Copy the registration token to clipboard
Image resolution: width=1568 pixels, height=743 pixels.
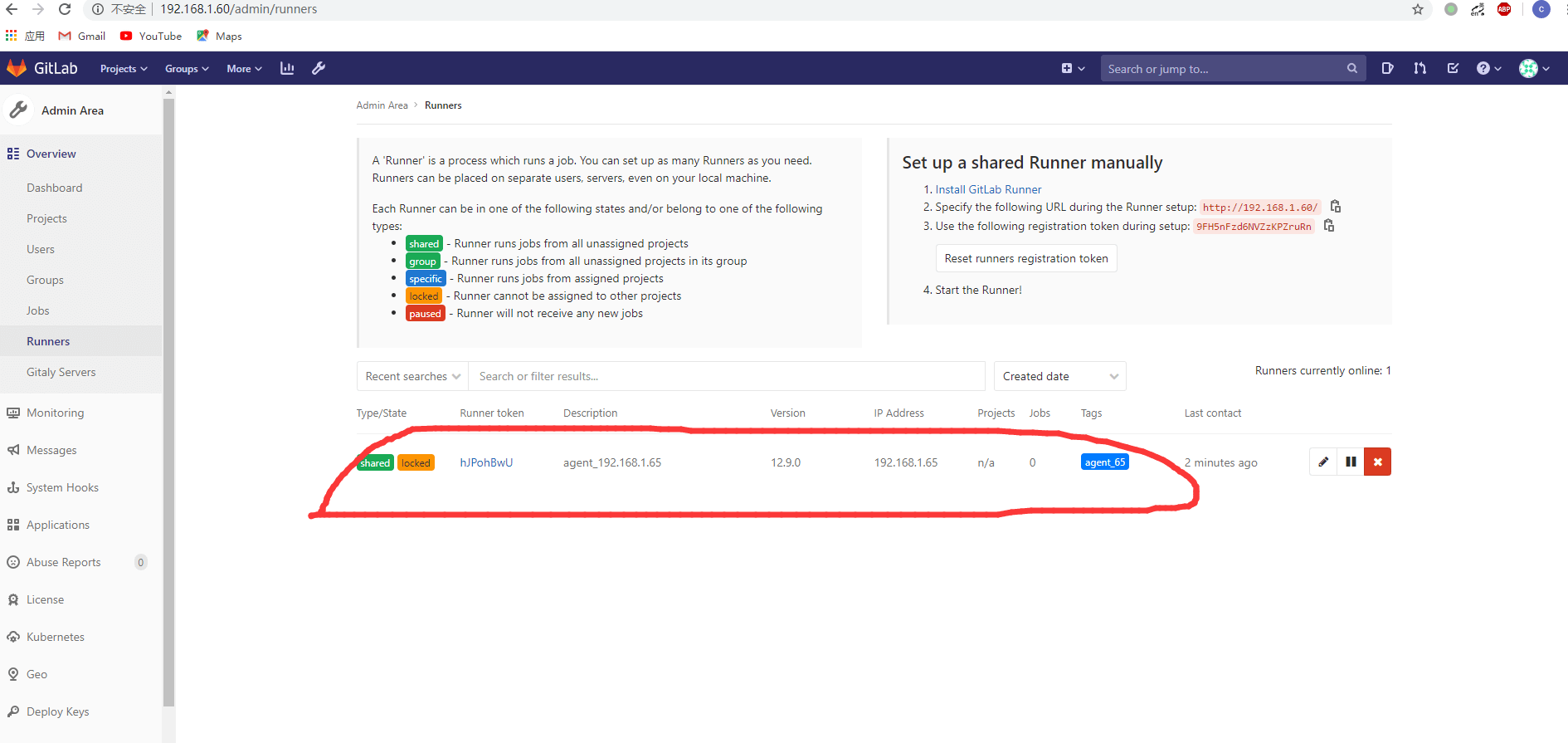pos(1329,226)
